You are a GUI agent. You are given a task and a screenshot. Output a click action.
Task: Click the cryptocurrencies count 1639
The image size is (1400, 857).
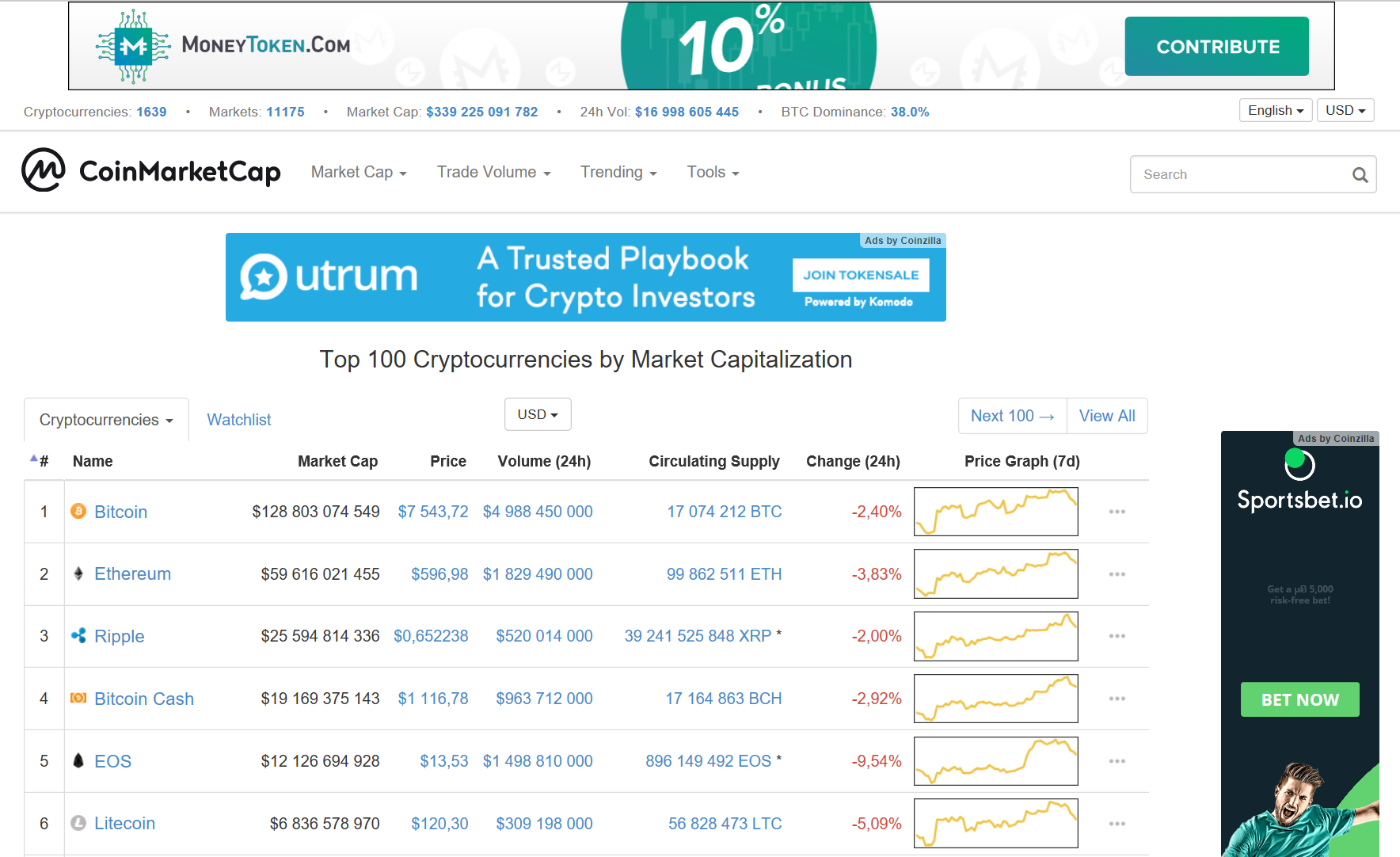pyautogui.click(x=151, y=112)
